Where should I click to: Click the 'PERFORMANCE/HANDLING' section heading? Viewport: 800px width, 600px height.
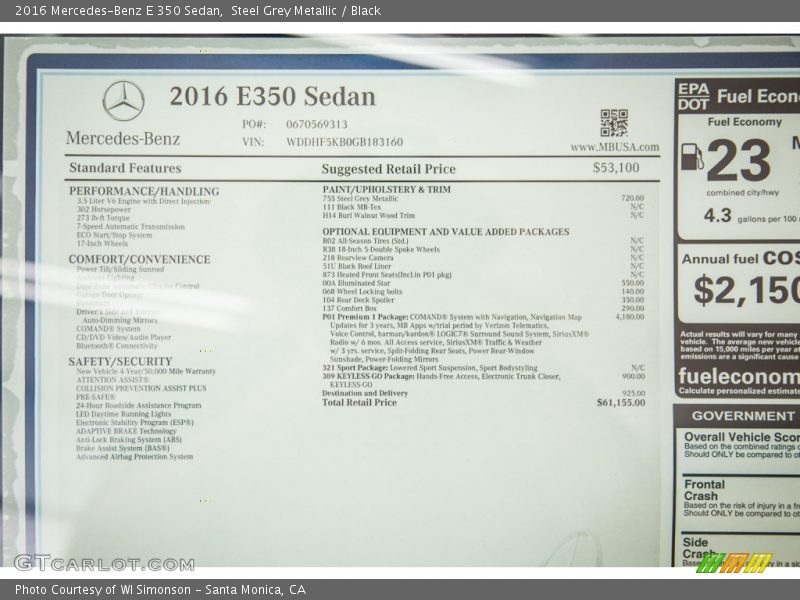click(144, 191)
